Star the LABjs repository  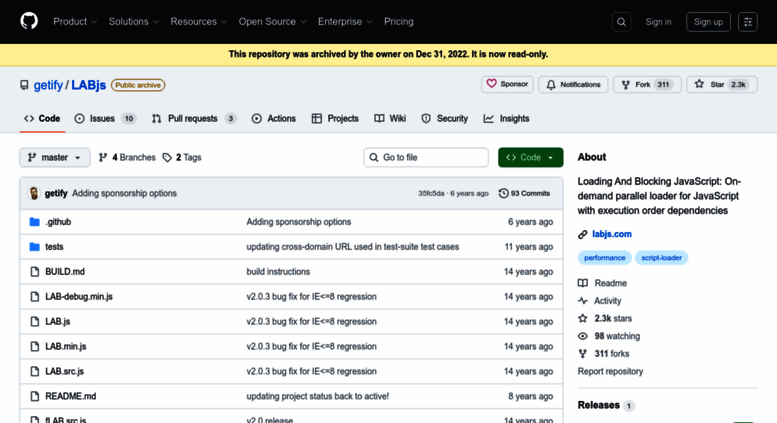click(x=722, y=84)
